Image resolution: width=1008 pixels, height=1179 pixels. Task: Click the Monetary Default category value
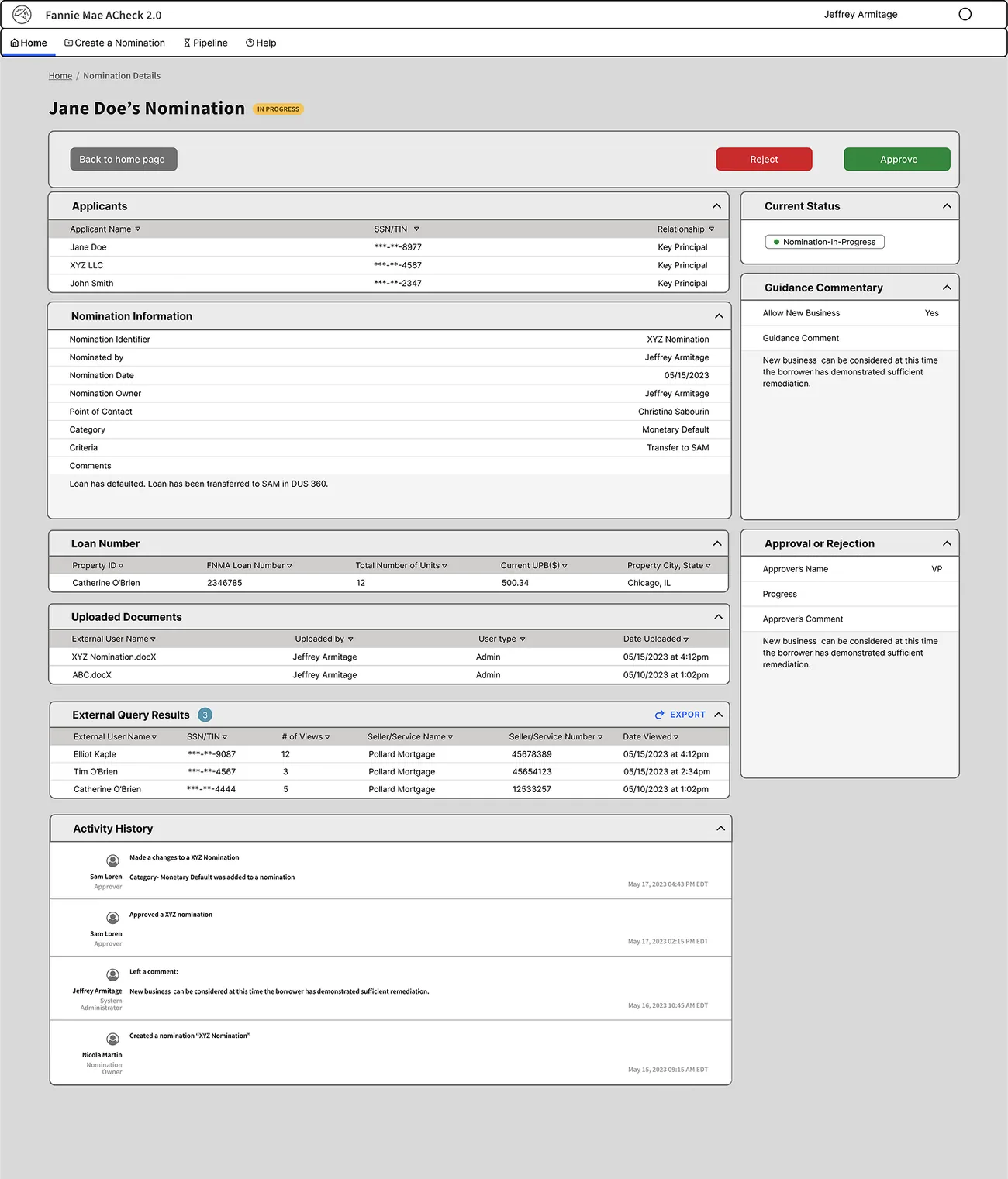click(x=675, y=429)
